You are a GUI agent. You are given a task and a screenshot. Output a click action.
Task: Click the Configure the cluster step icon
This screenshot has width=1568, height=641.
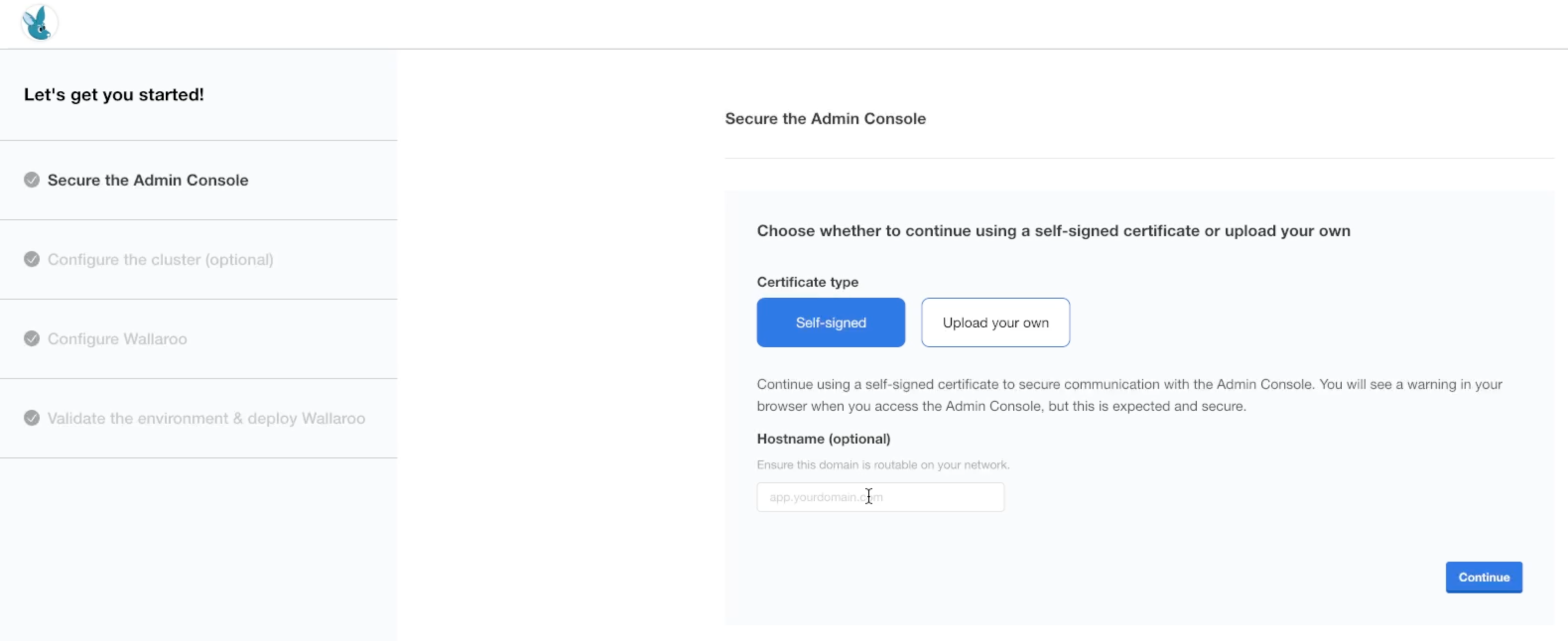click(x=31, y=259)
